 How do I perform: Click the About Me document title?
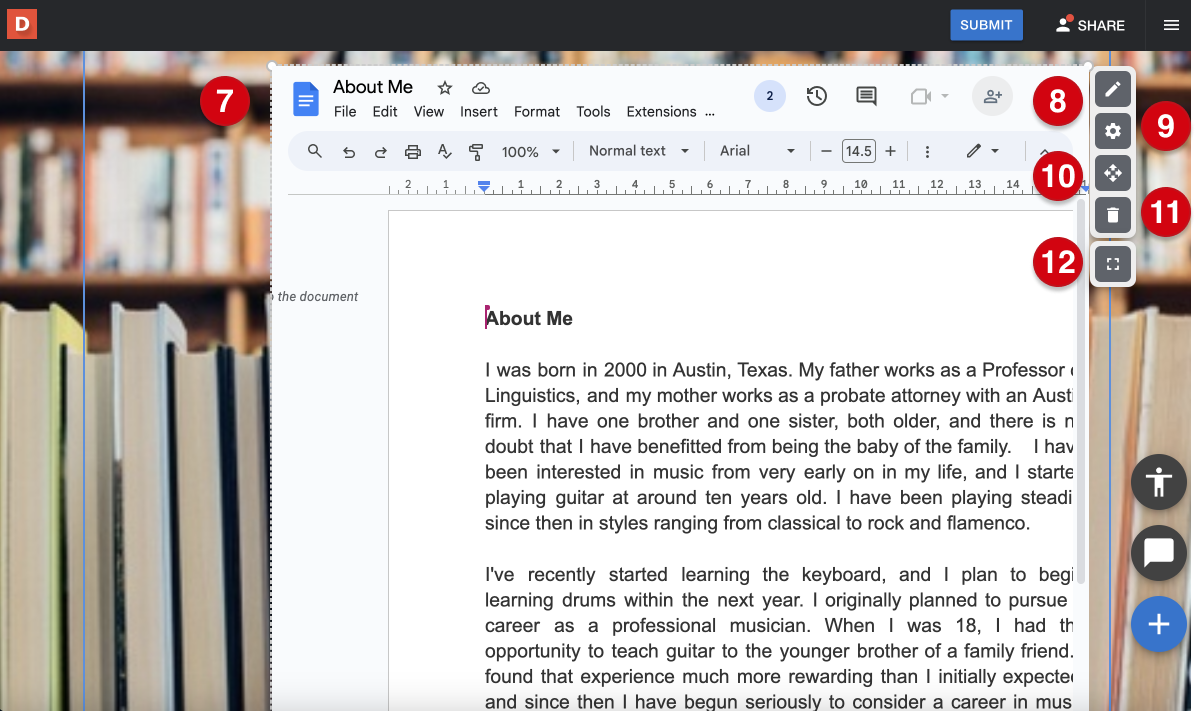373,87
